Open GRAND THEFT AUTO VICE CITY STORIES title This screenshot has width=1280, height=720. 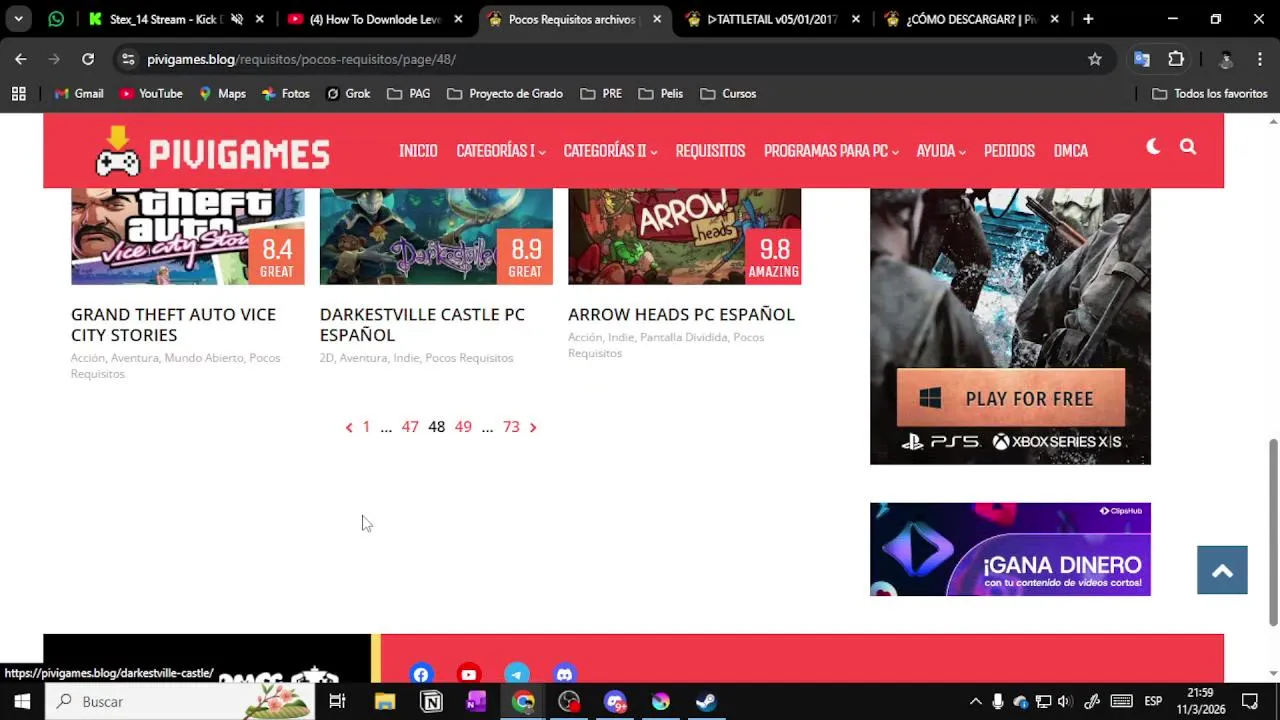coord(173,324)
